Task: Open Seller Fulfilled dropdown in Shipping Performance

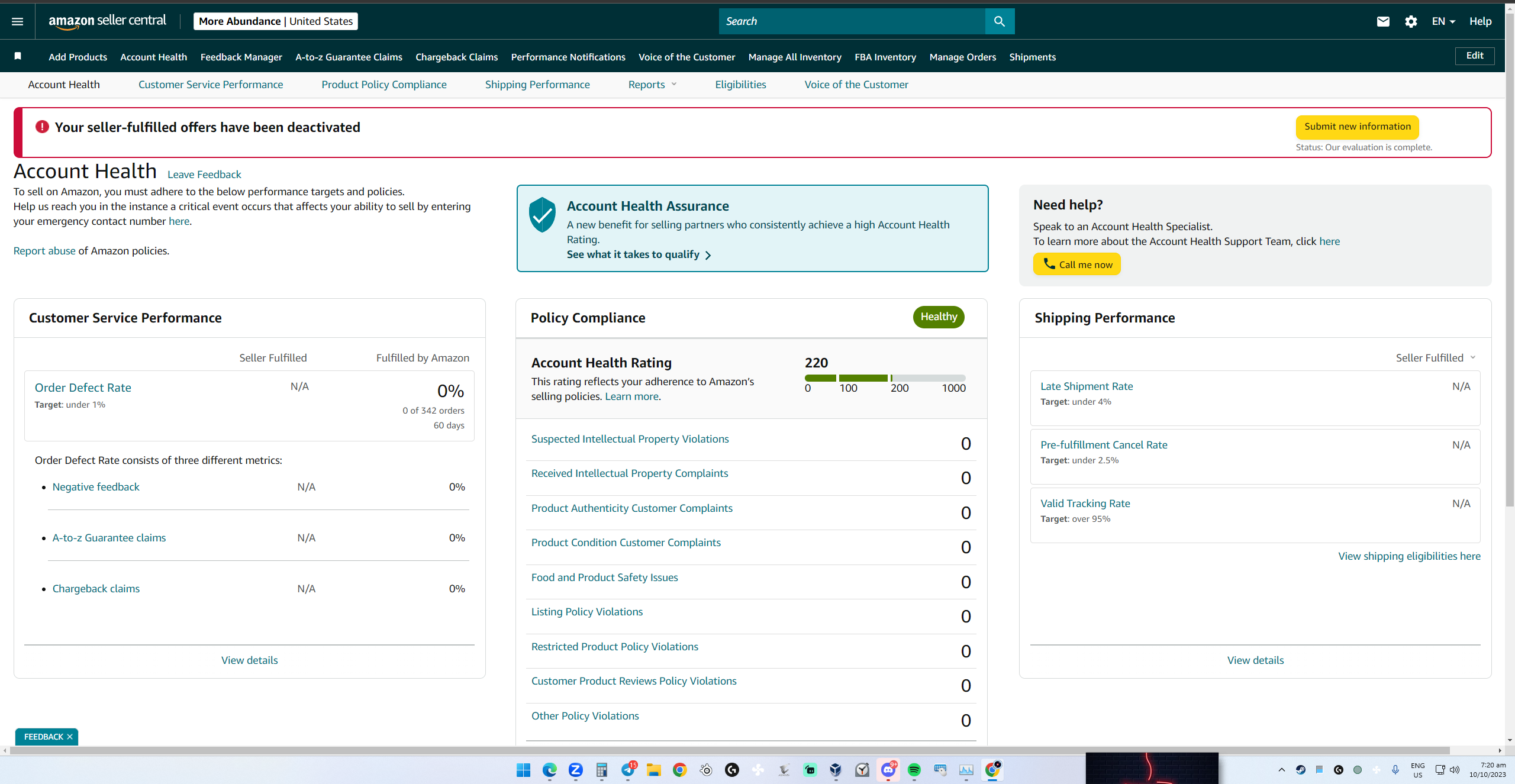Action: (x=1436, y=358)
